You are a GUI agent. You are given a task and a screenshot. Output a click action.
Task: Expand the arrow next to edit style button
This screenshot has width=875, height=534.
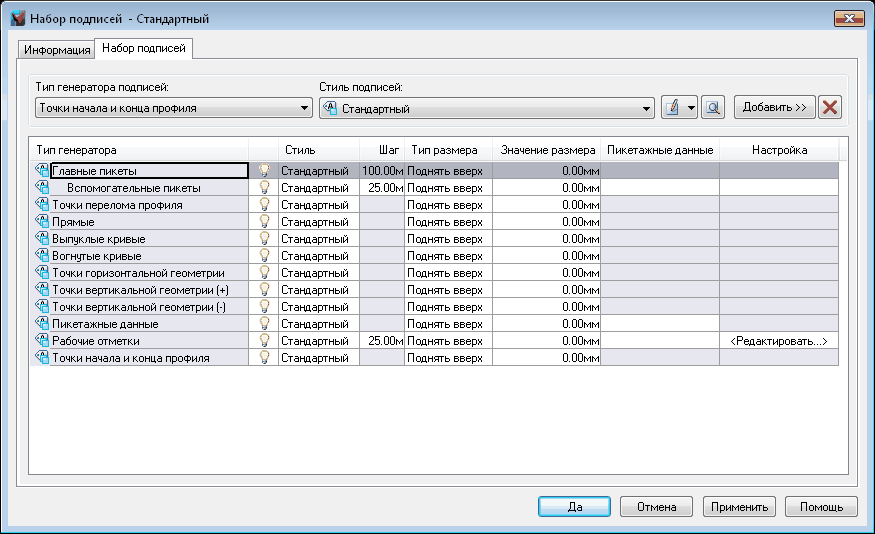click(691, 108)
